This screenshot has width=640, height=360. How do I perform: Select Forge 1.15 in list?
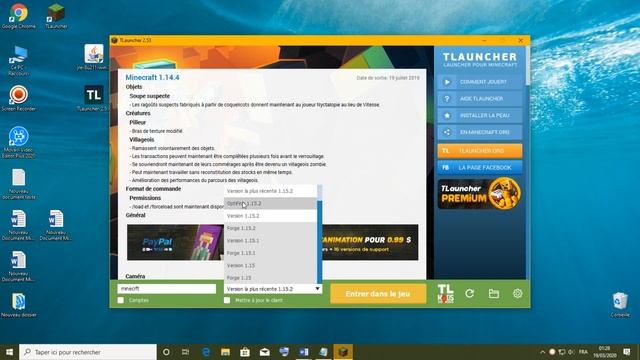[x=270, y=278]
